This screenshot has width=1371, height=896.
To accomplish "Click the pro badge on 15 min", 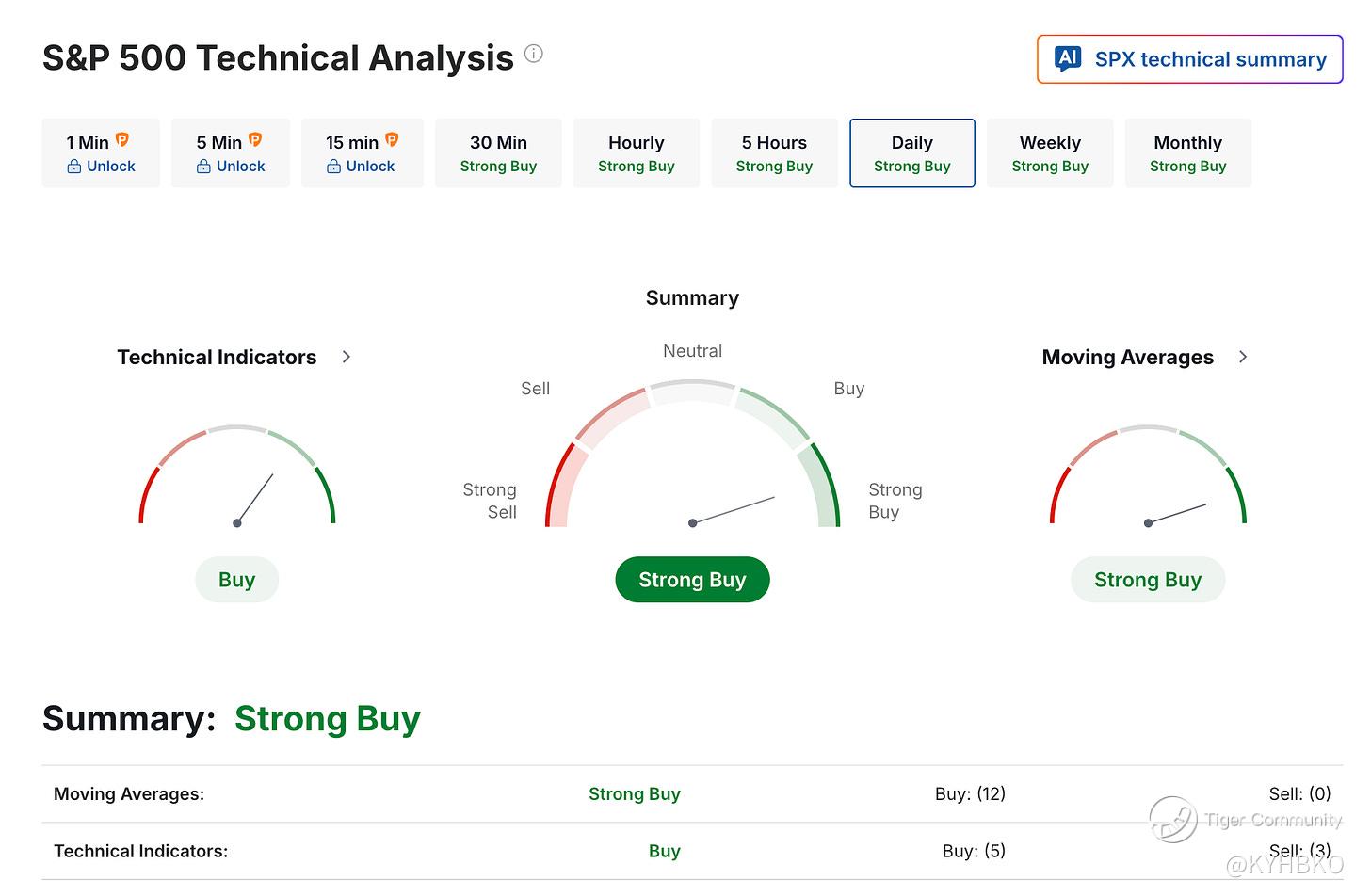I will (x=392, y=140).
